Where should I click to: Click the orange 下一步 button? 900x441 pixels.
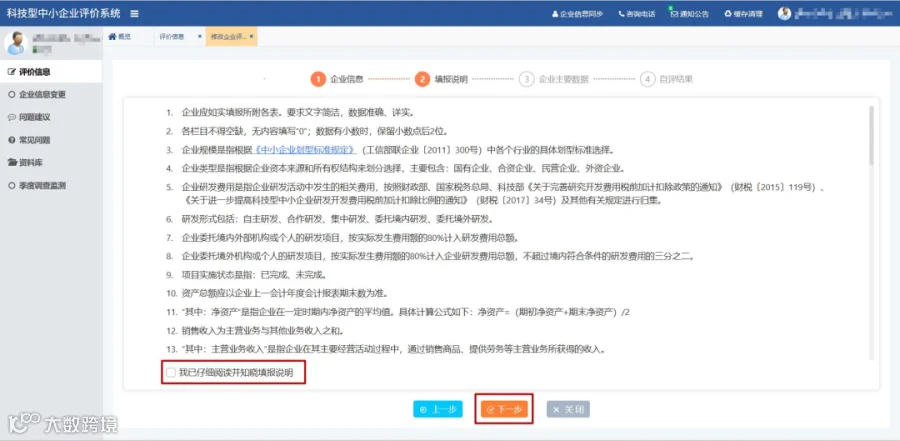click(x=504, y=409)
